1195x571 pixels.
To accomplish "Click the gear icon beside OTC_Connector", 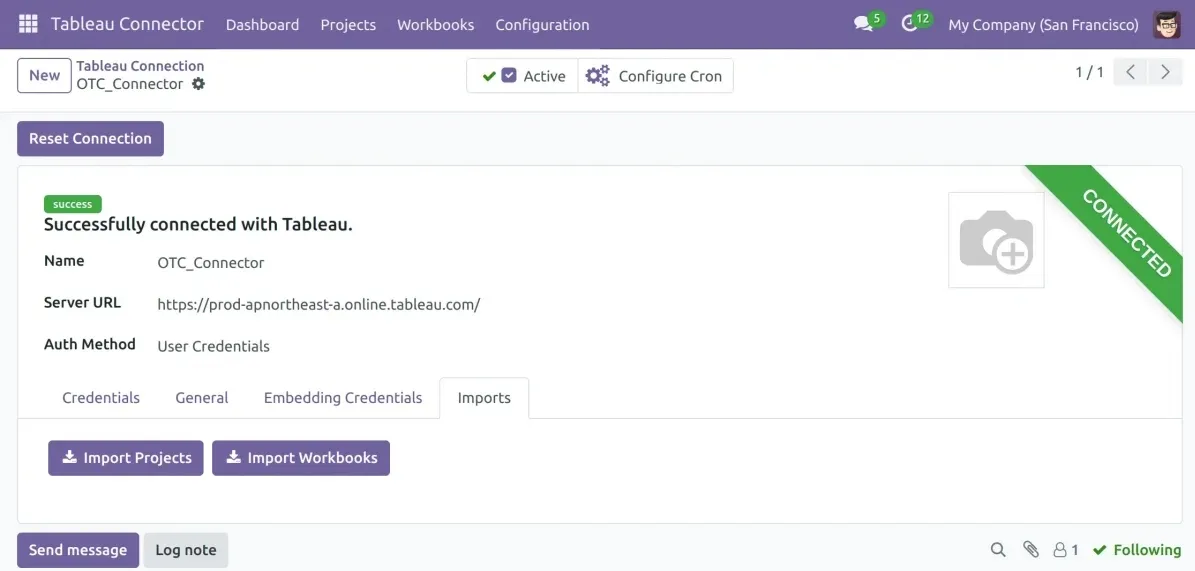I will (x=198, y=84).
